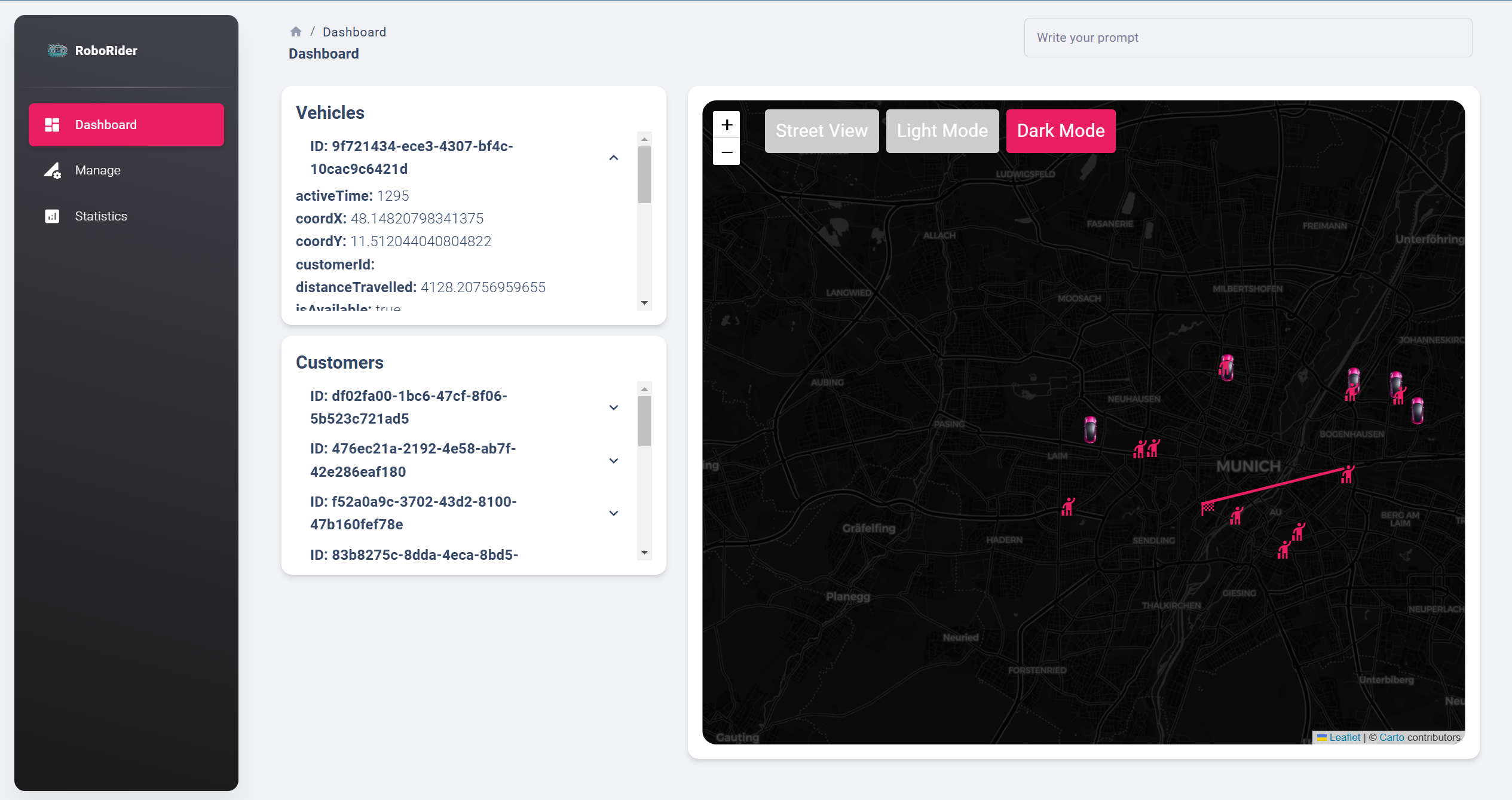Click the Manage sidebar icon

[x=53, y=171]
